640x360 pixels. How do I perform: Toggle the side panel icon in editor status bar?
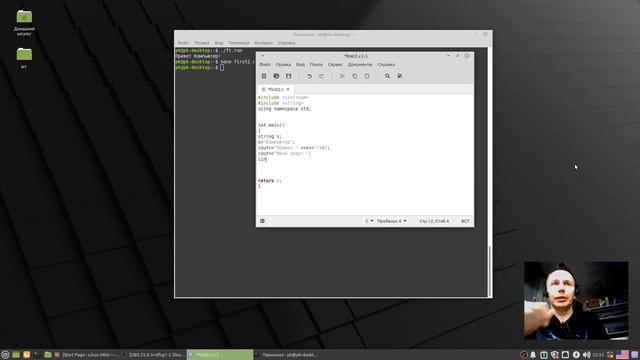262,221
